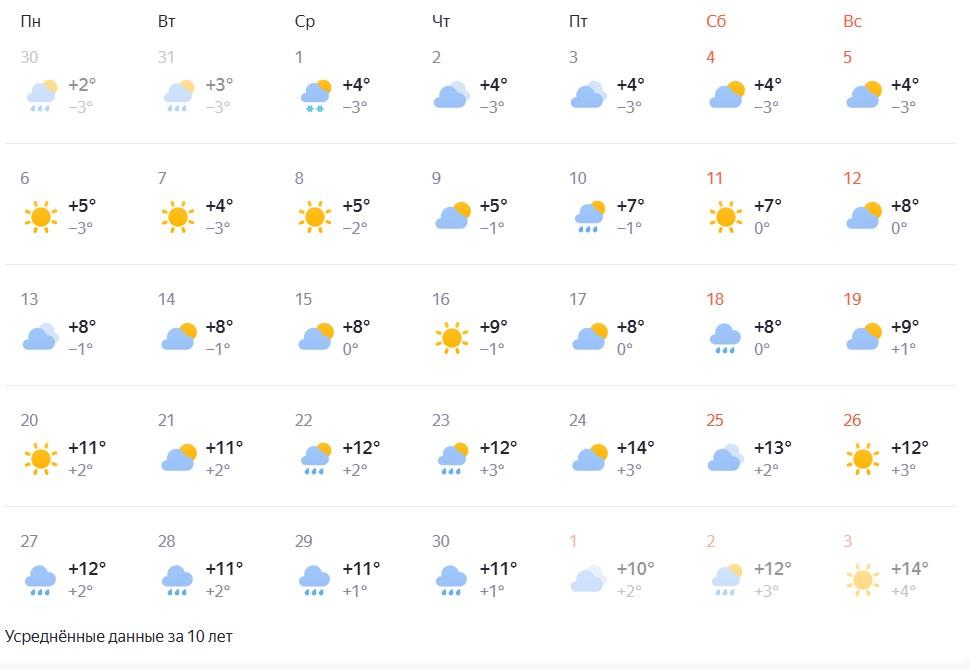Click the sun icon on Sunday the 26th
Screen dimensions: 970x669
[x=863, y=458]
